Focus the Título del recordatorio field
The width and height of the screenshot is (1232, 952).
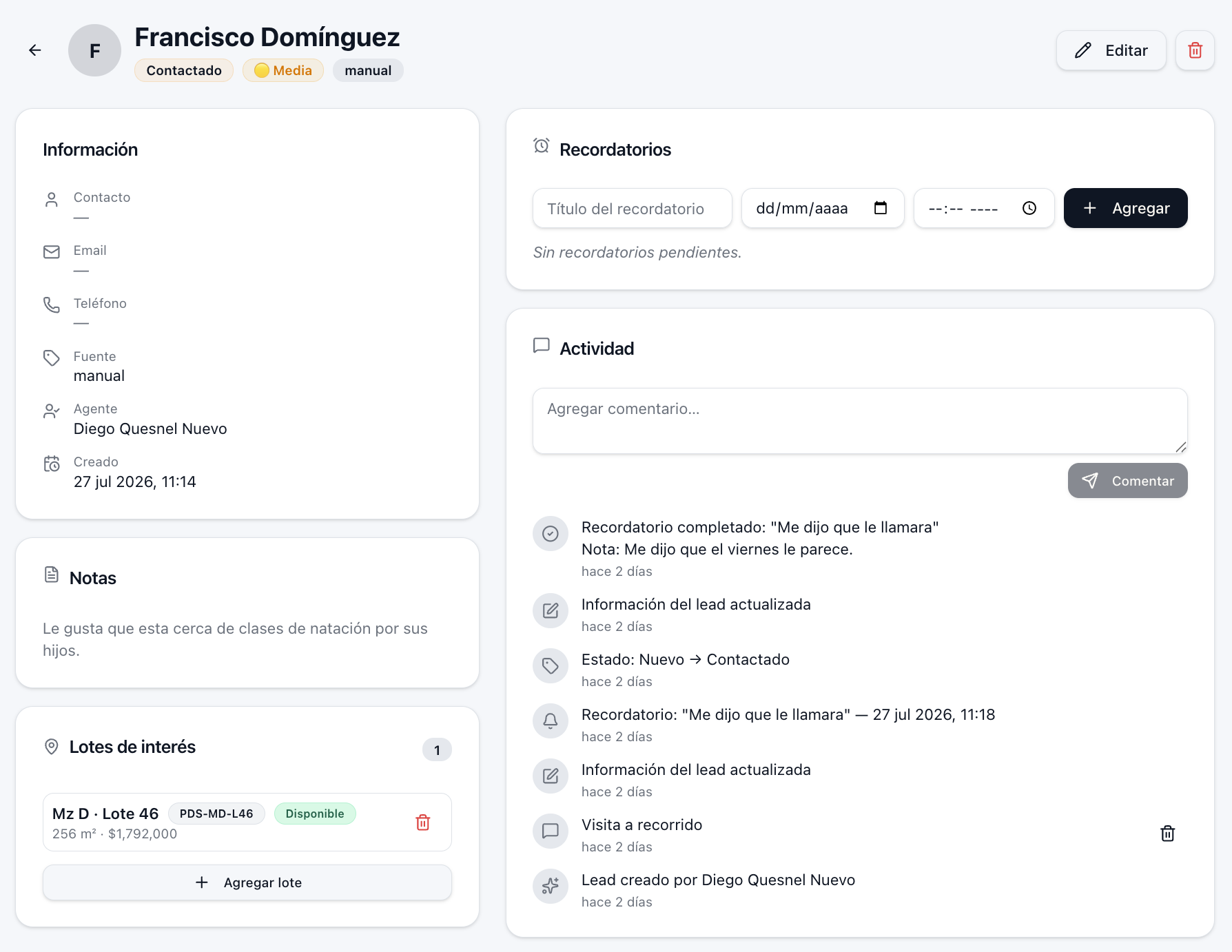633,208
